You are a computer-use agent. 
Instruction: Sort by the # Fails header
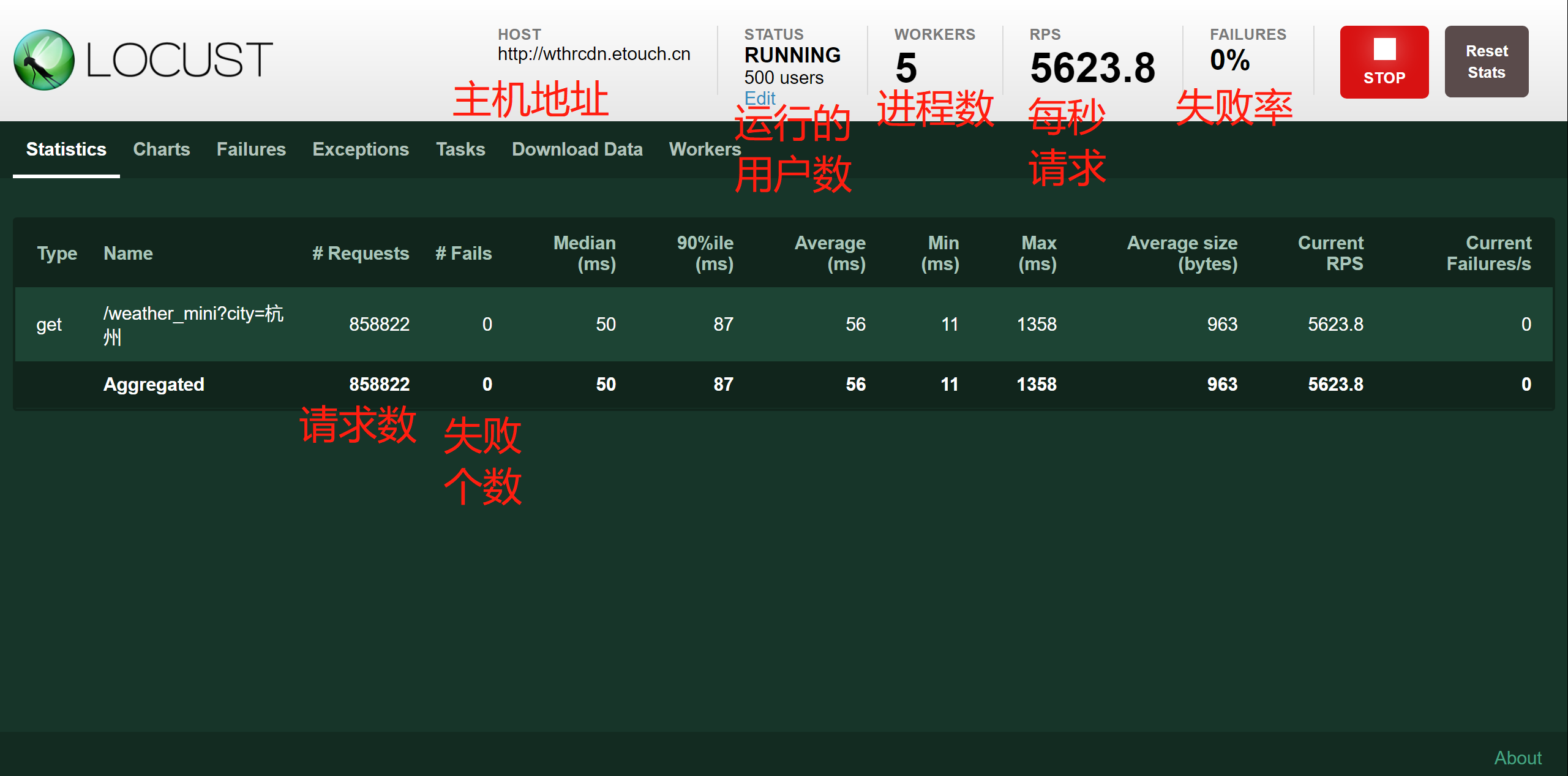(x=463, y=254)
